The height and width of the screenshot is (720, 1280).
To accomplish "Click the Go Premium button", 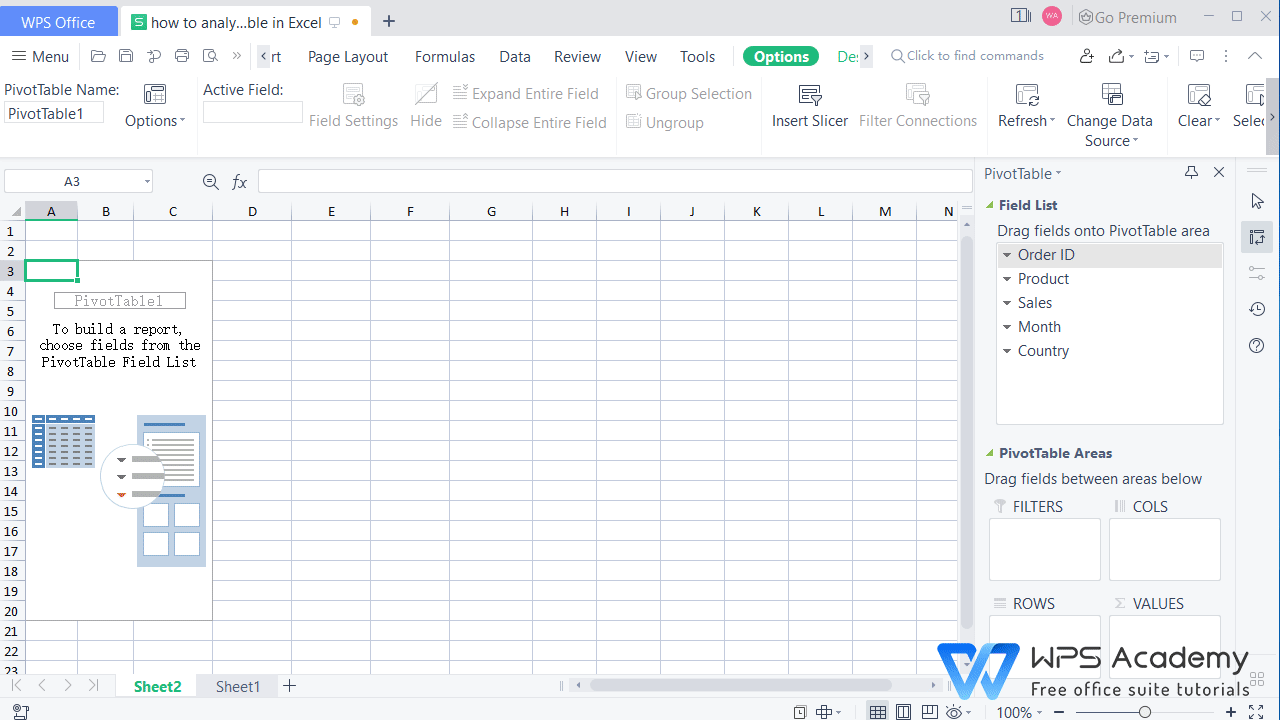I will [x=1127, y=17].
